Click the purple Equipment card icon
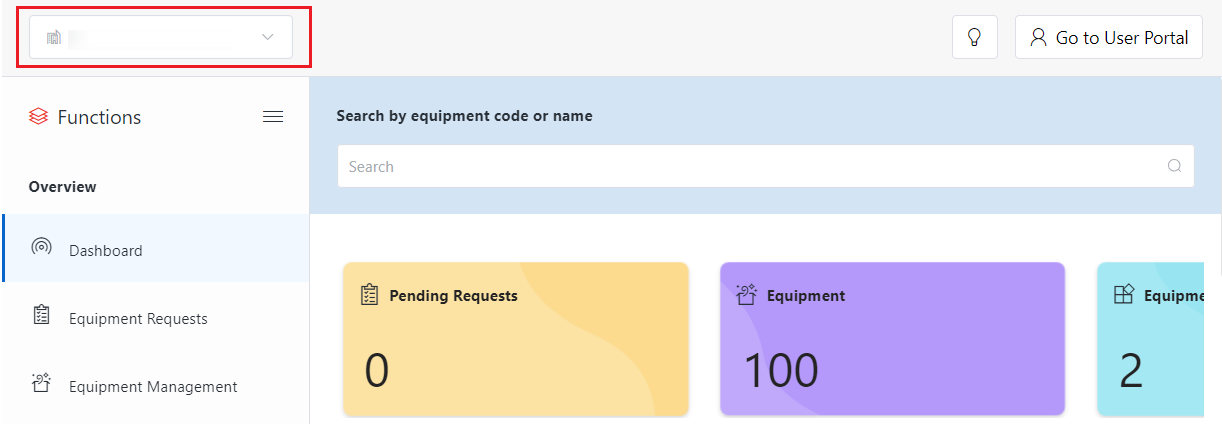 746,295
